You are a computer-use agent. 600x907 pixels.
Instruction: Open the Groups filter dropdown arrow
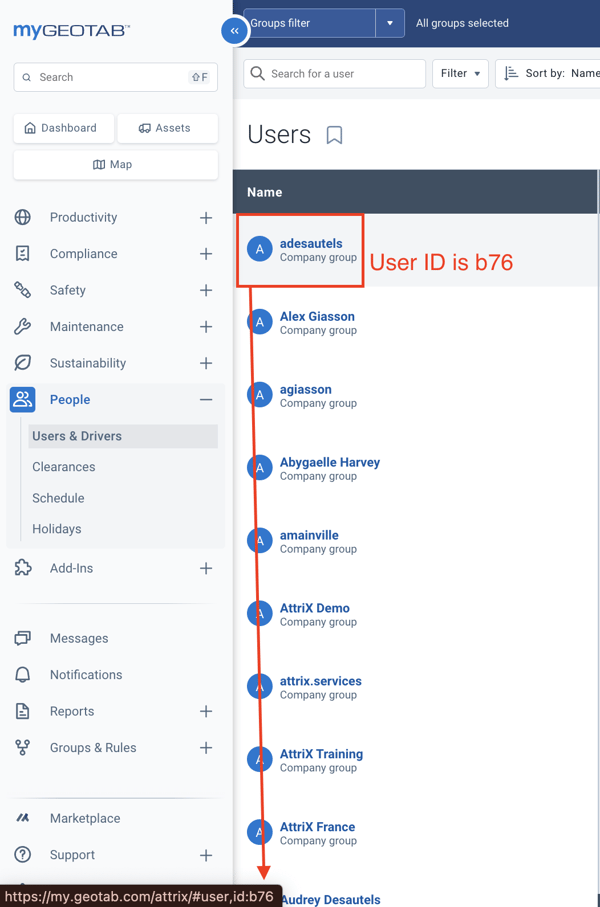tap(390, 23)
